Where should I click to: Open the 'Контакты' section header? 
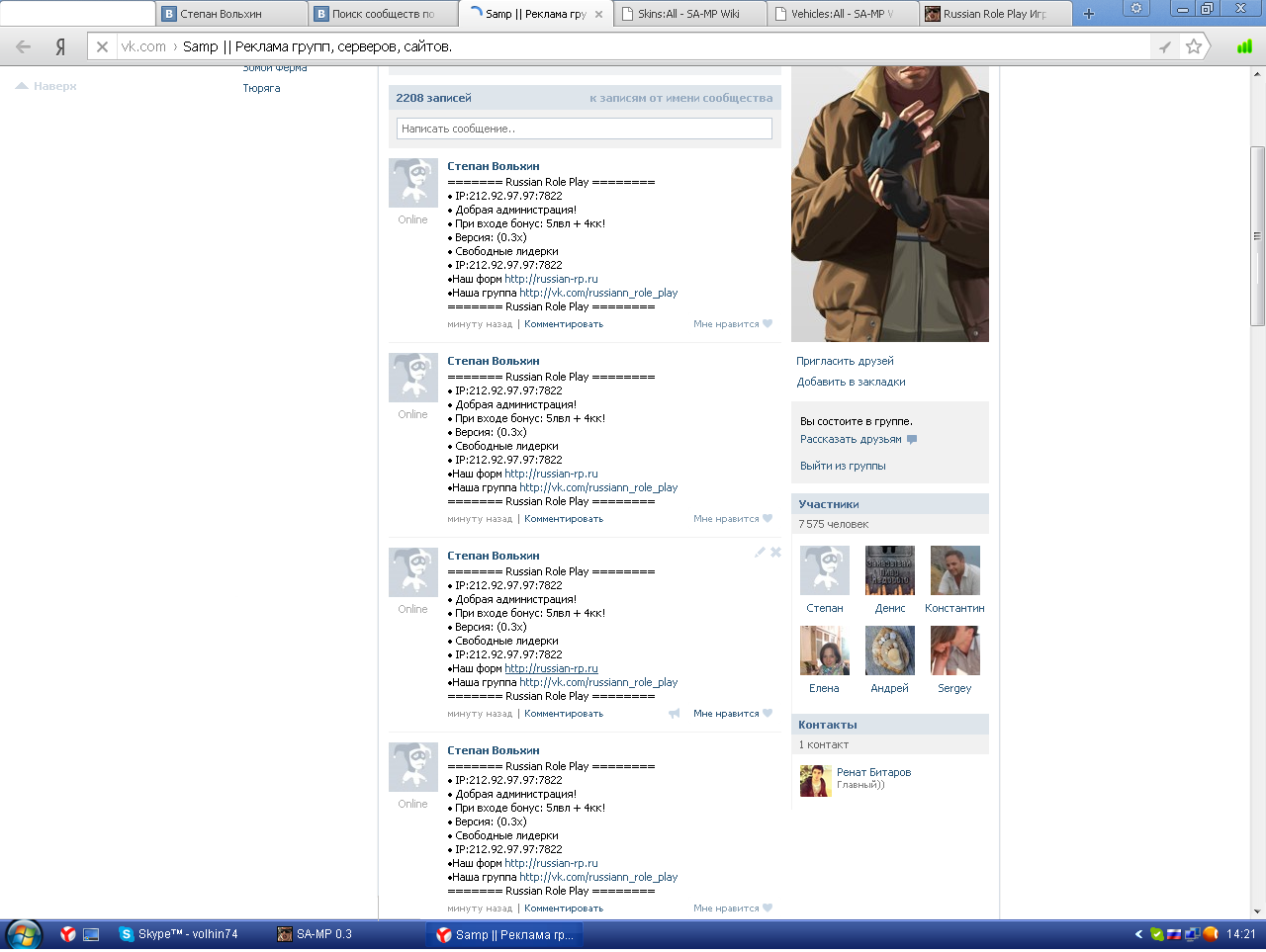pos(890,725)
